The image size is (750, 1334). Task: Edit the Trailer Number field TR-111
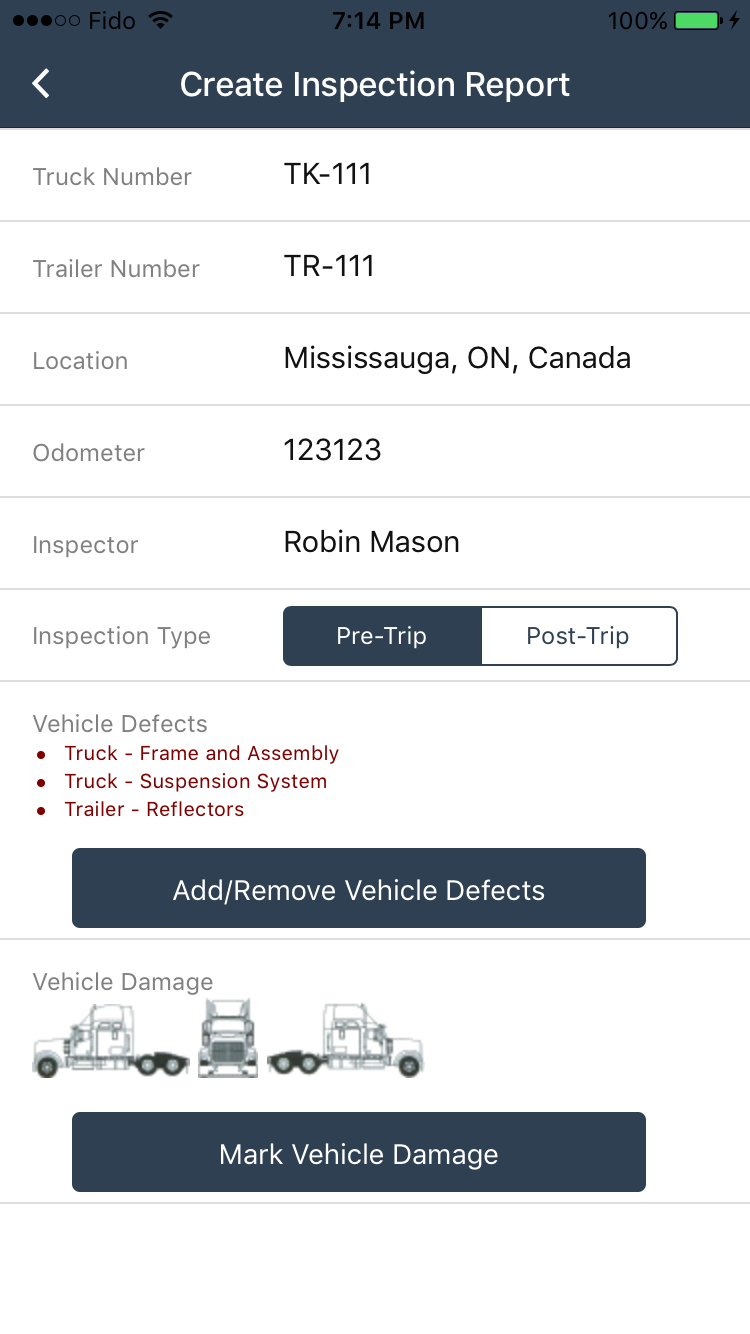375,267
